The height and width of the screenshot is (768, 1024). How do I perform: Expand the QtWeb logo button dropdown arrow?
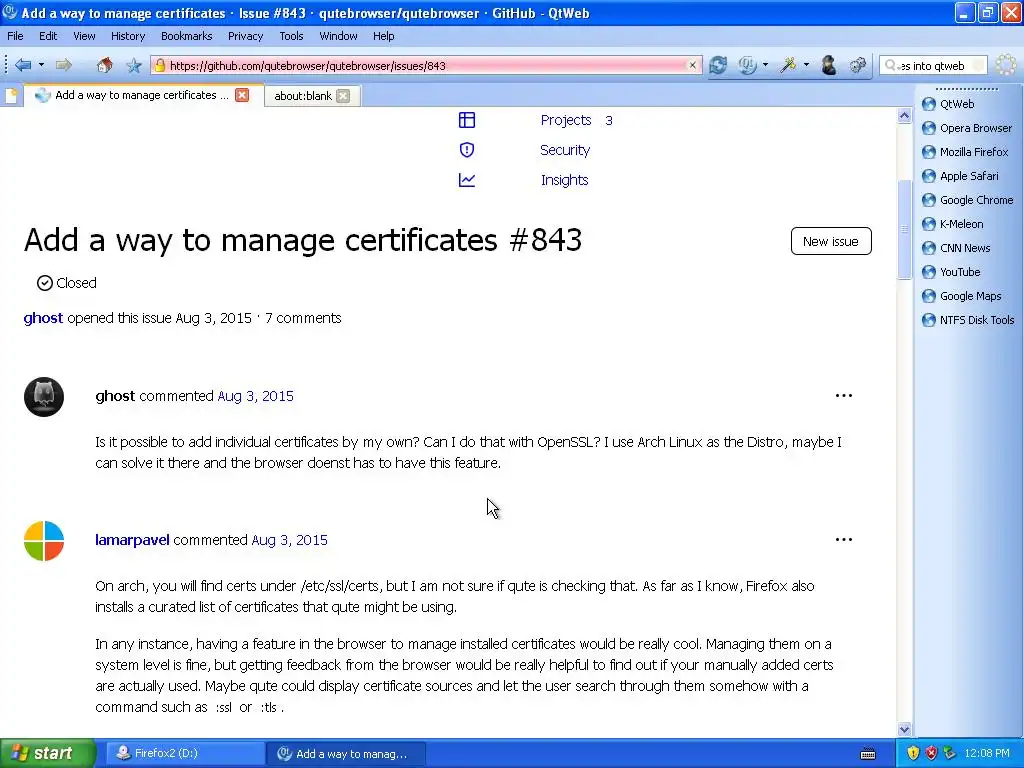pyautogui.click(x=765, y=65)
